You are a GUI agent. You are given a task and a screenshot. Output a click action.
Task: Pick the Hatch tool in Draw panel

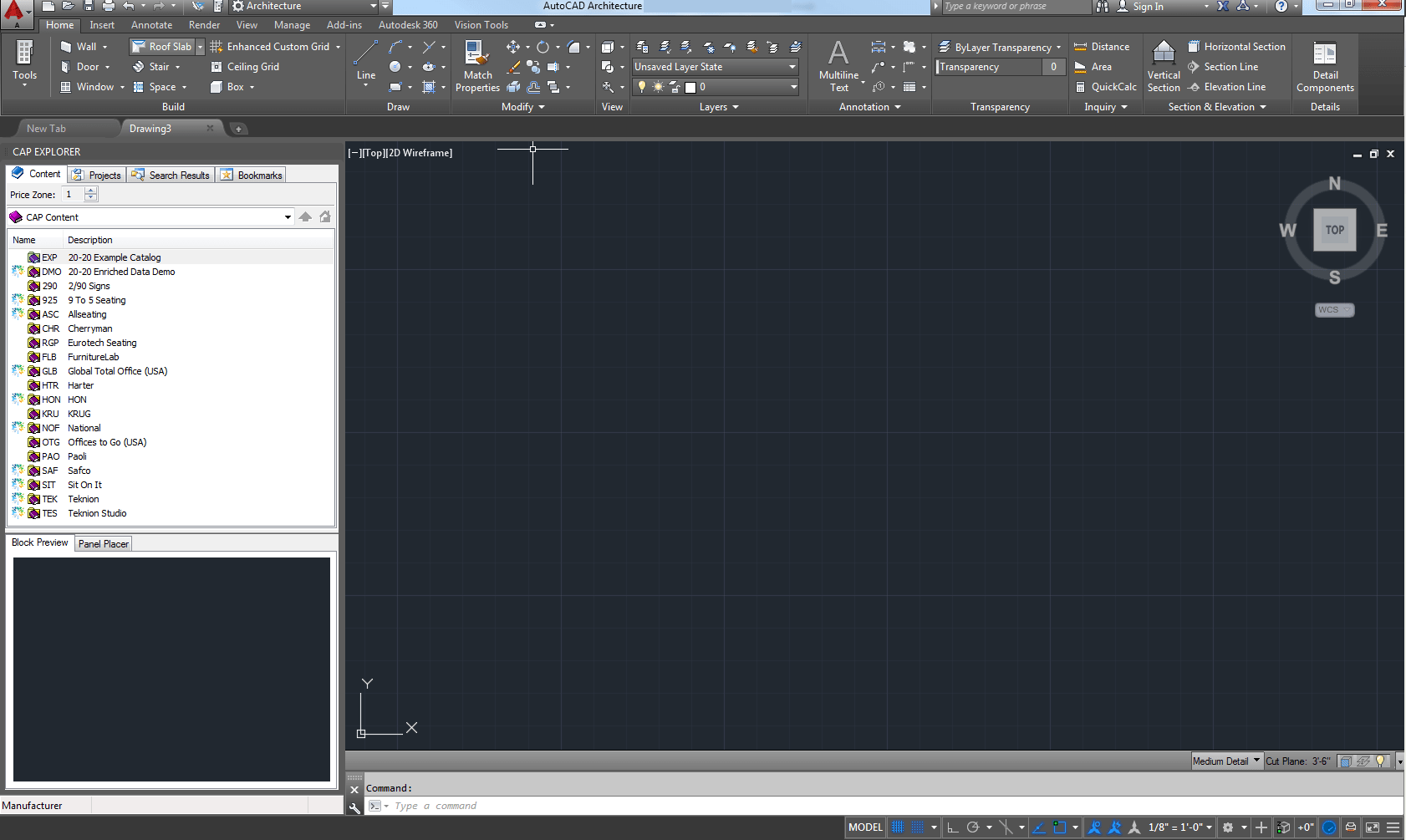point(429,87)
